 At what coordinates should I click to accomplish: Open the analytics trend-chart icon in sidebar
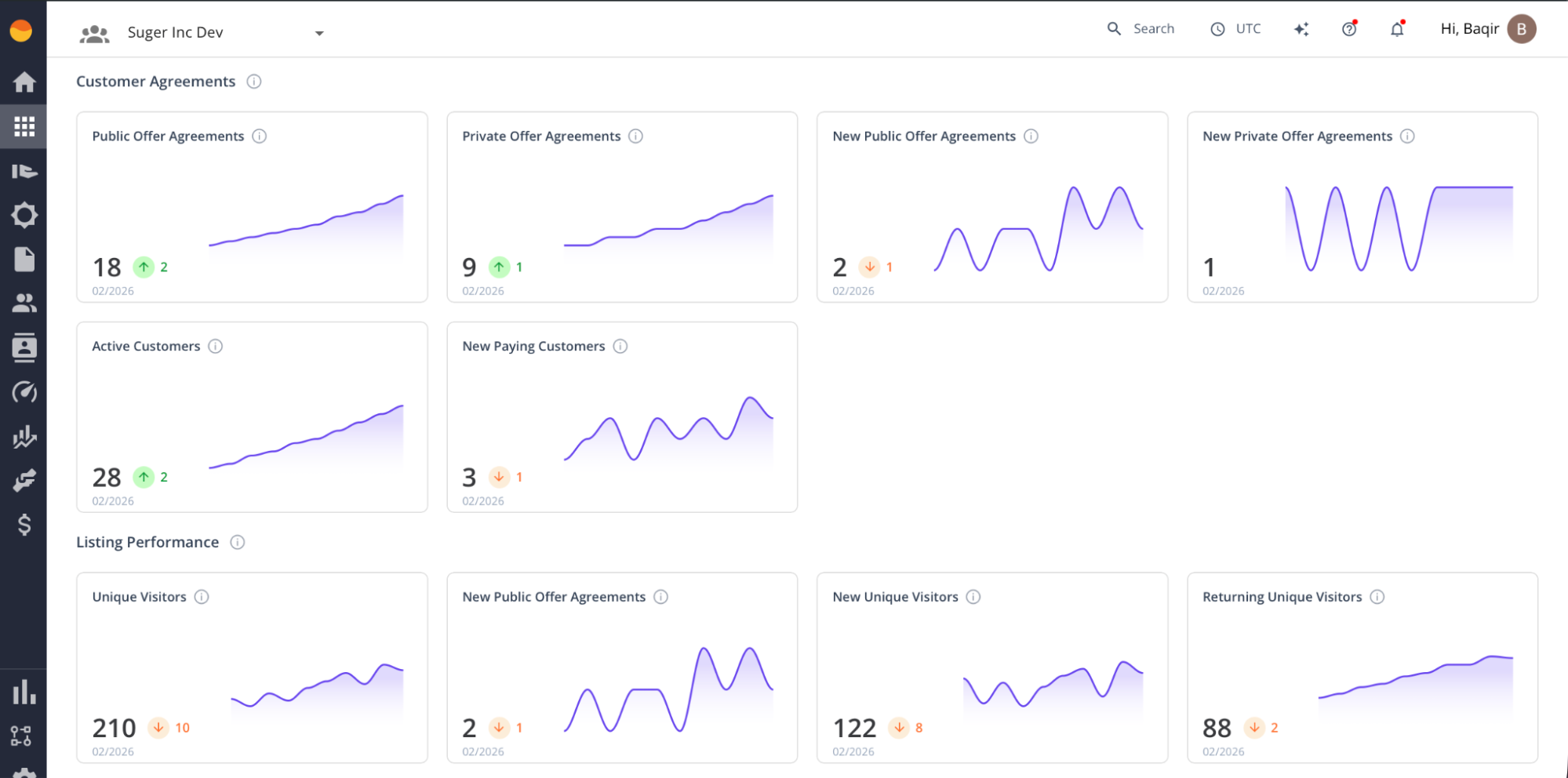click(24, 437)
